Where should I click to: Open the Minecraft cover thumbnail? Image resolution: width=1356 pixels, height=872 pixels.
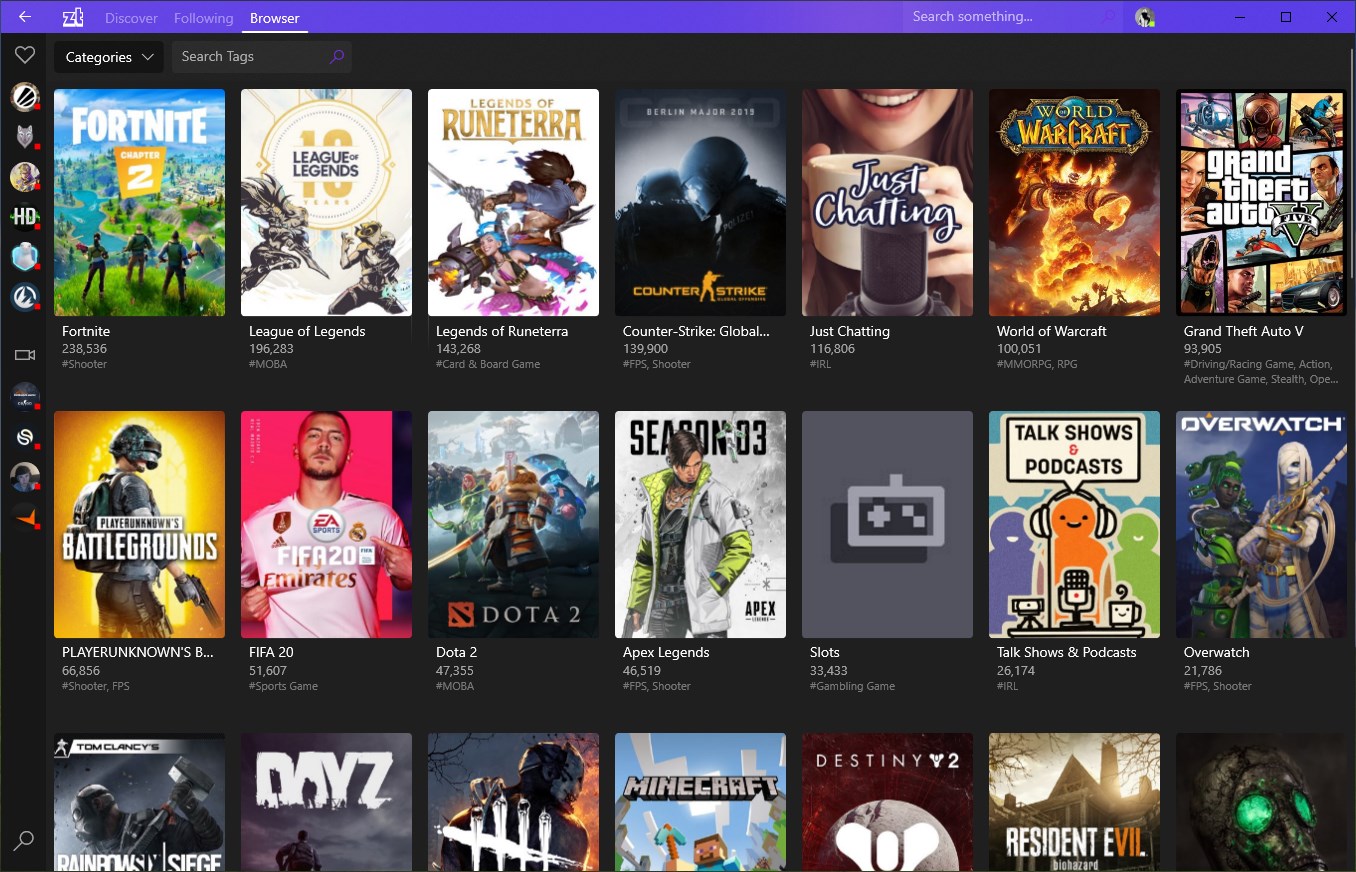click(700, 802)
